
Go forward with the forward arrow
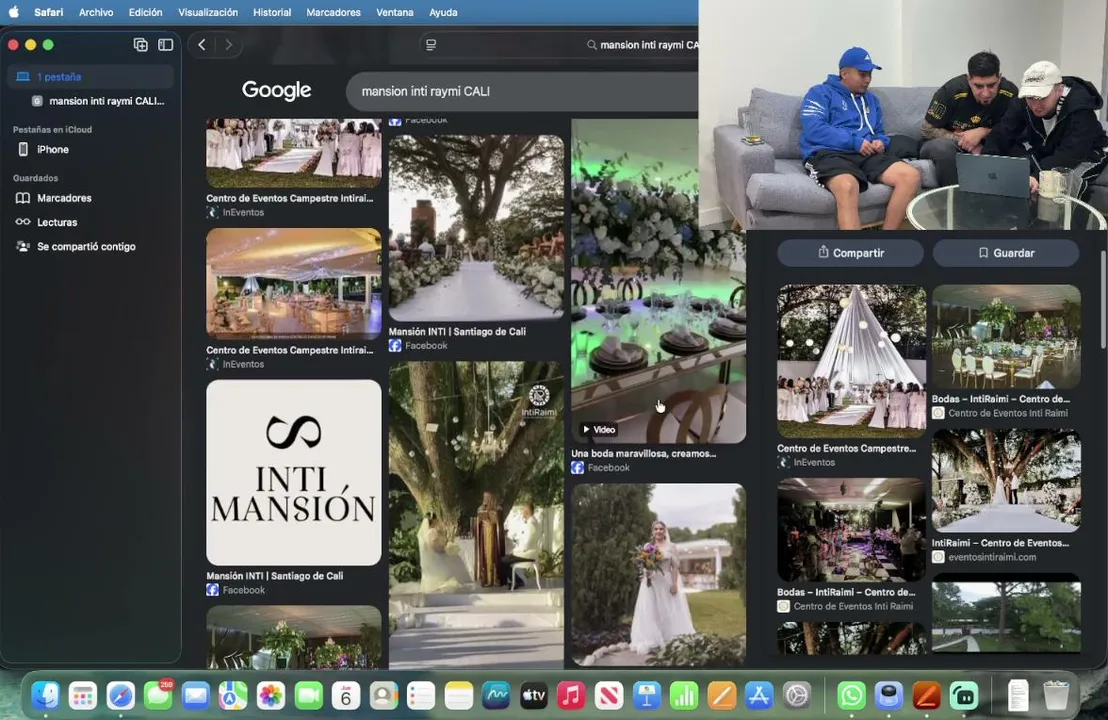[228, 45]
